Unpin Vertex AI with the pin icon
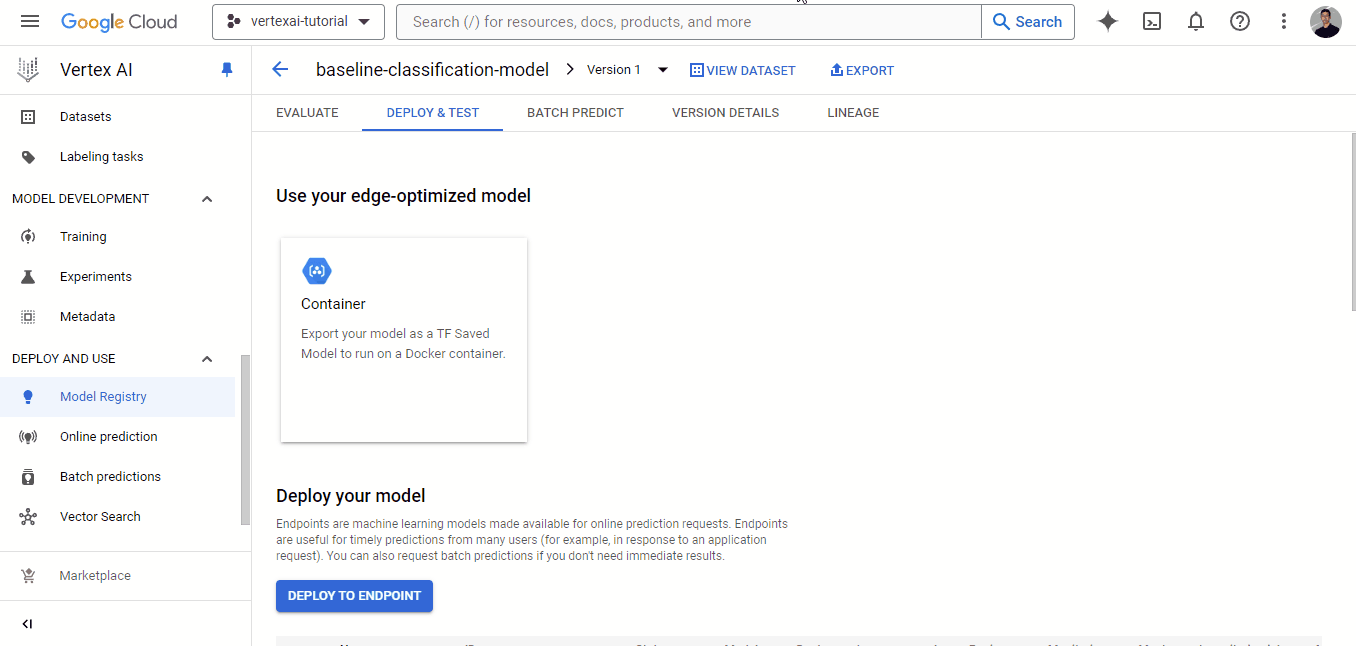Screen dimensions: 1356x646 [227, 70]
